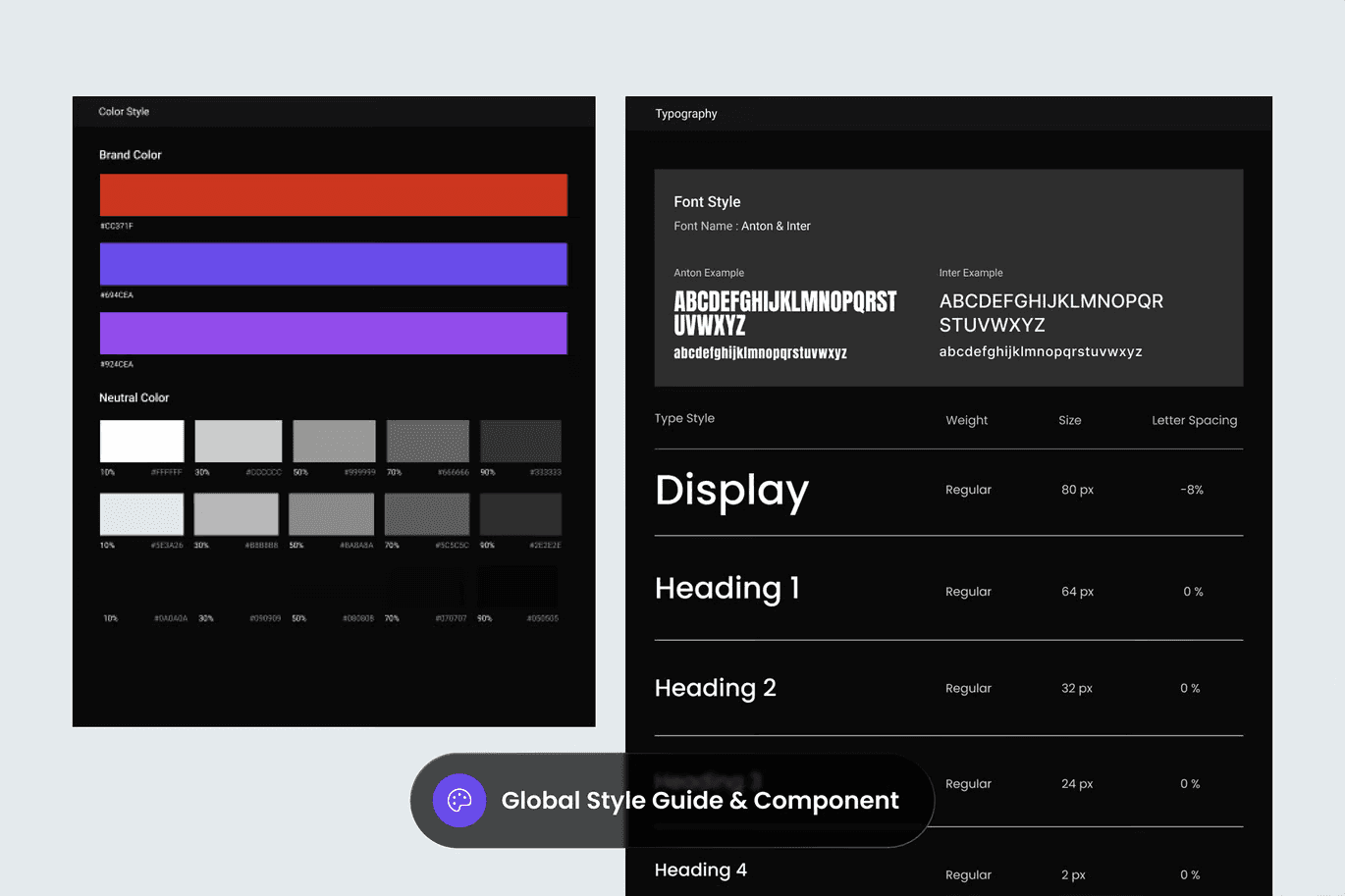1345x896 pixels.
Task: Click the Display type style sample
Action: pyautogui.click(x=732, y=491)
